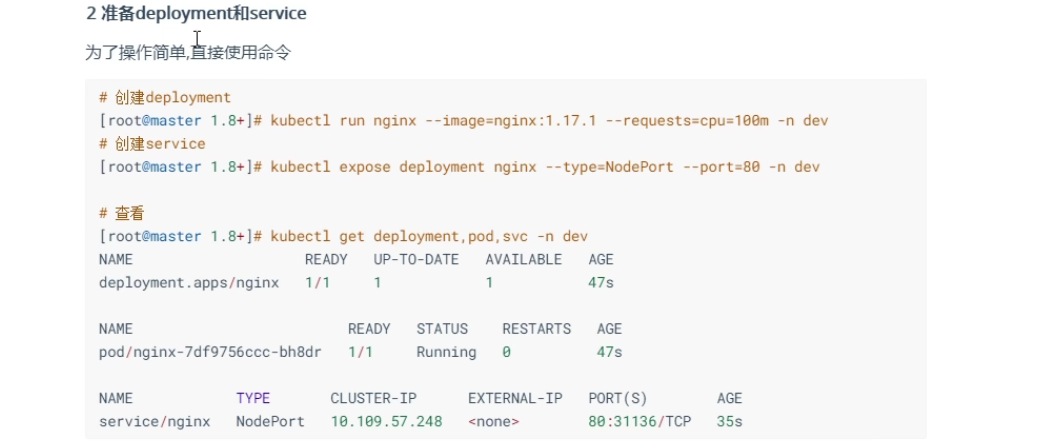Click the "# 创建service" comment line
The image size is (1045, 442).
click(x=152, y=144)
